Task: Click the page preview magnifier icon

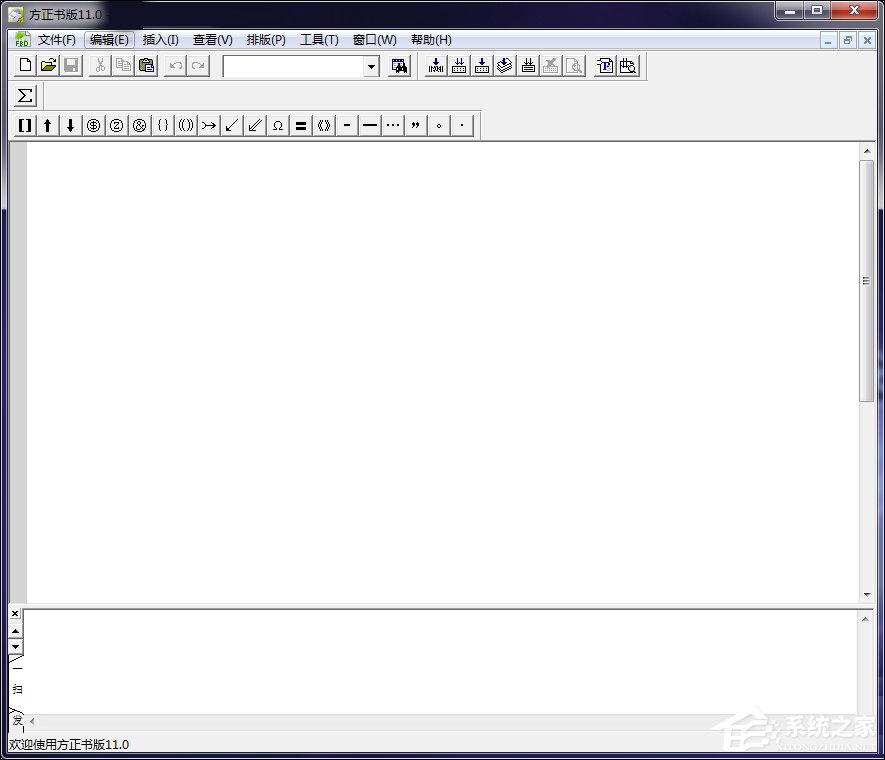Action: click(574, 66)
